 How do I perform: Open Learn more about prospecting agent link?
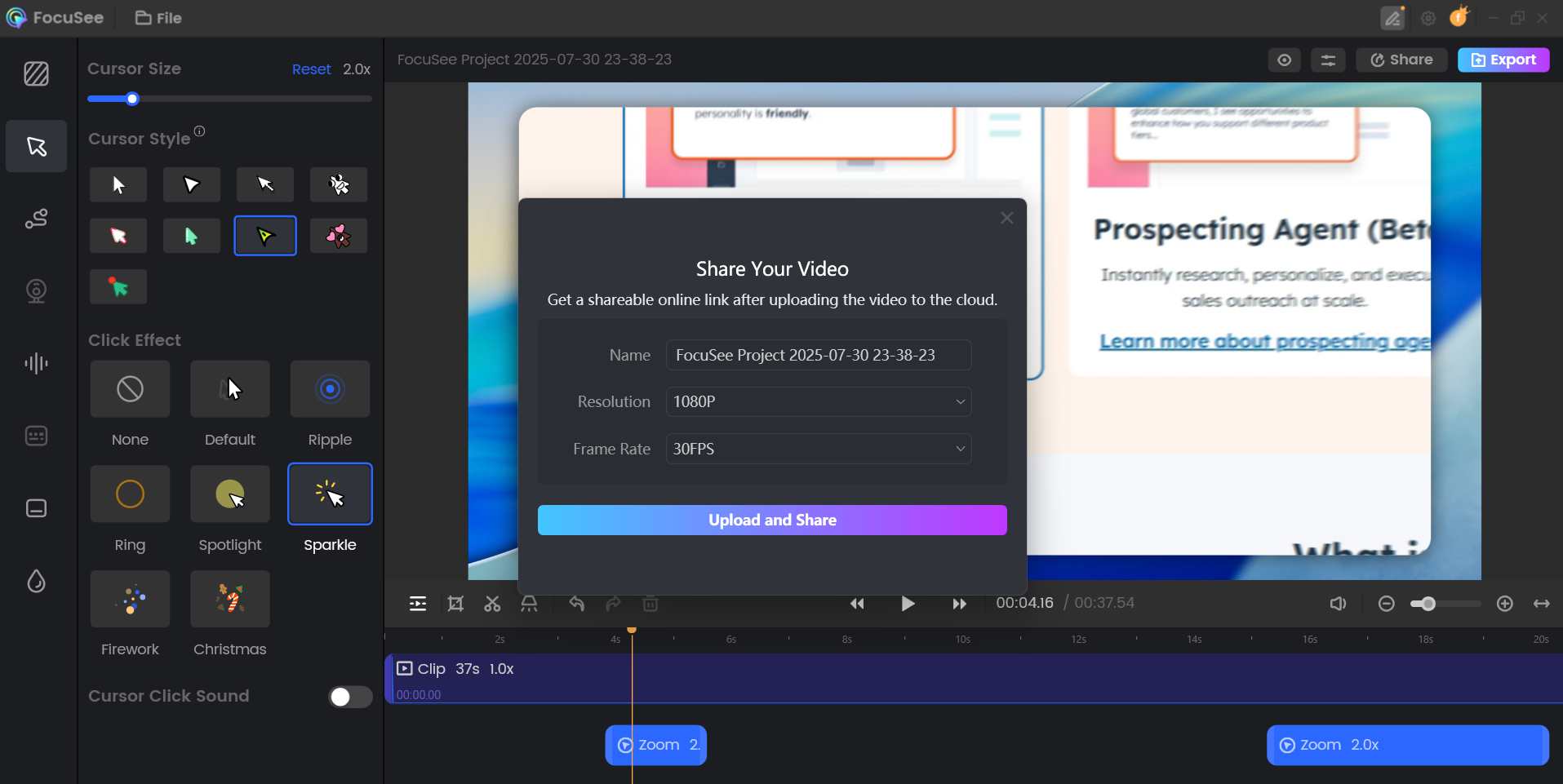(1265, 341)
